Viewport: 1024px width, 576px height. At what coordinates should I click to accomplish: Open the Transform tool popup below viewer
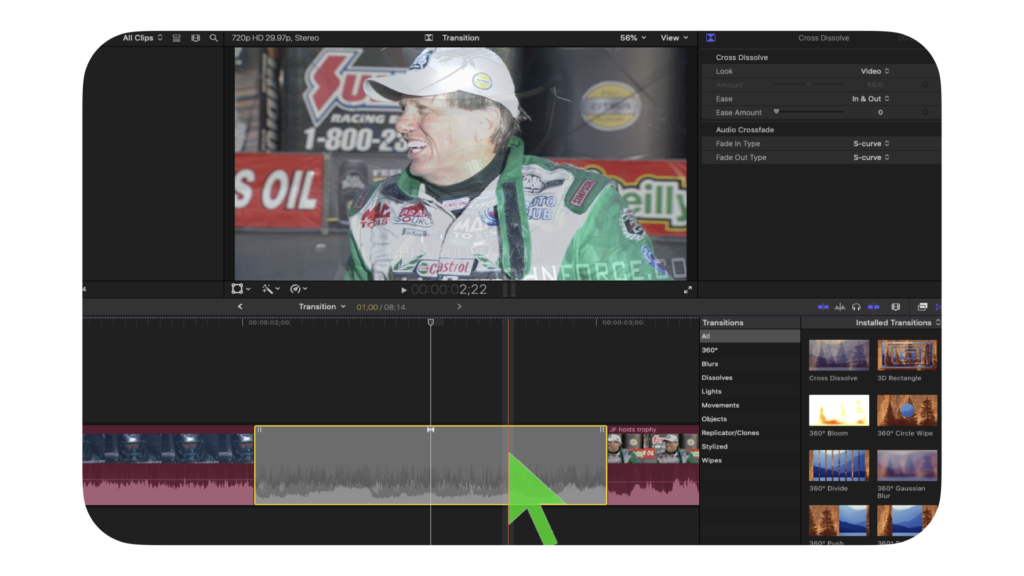point(241,289)
